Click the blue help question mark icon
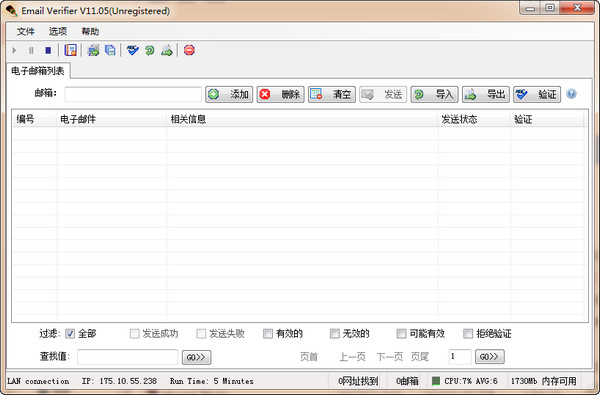Viewport: 600px width, 395px height. [x=571, y=94]
